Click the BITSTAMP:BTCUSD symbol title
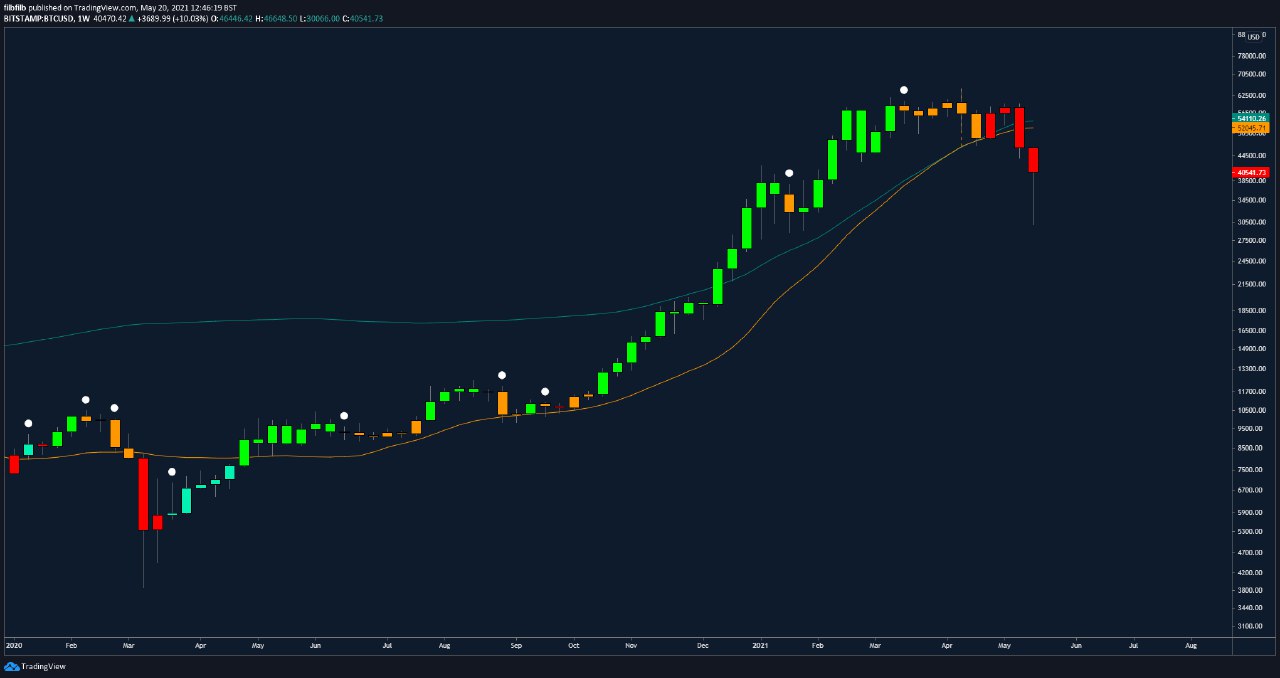The height and width of the screenshot is (678, 1280). (x=38, y=18)
